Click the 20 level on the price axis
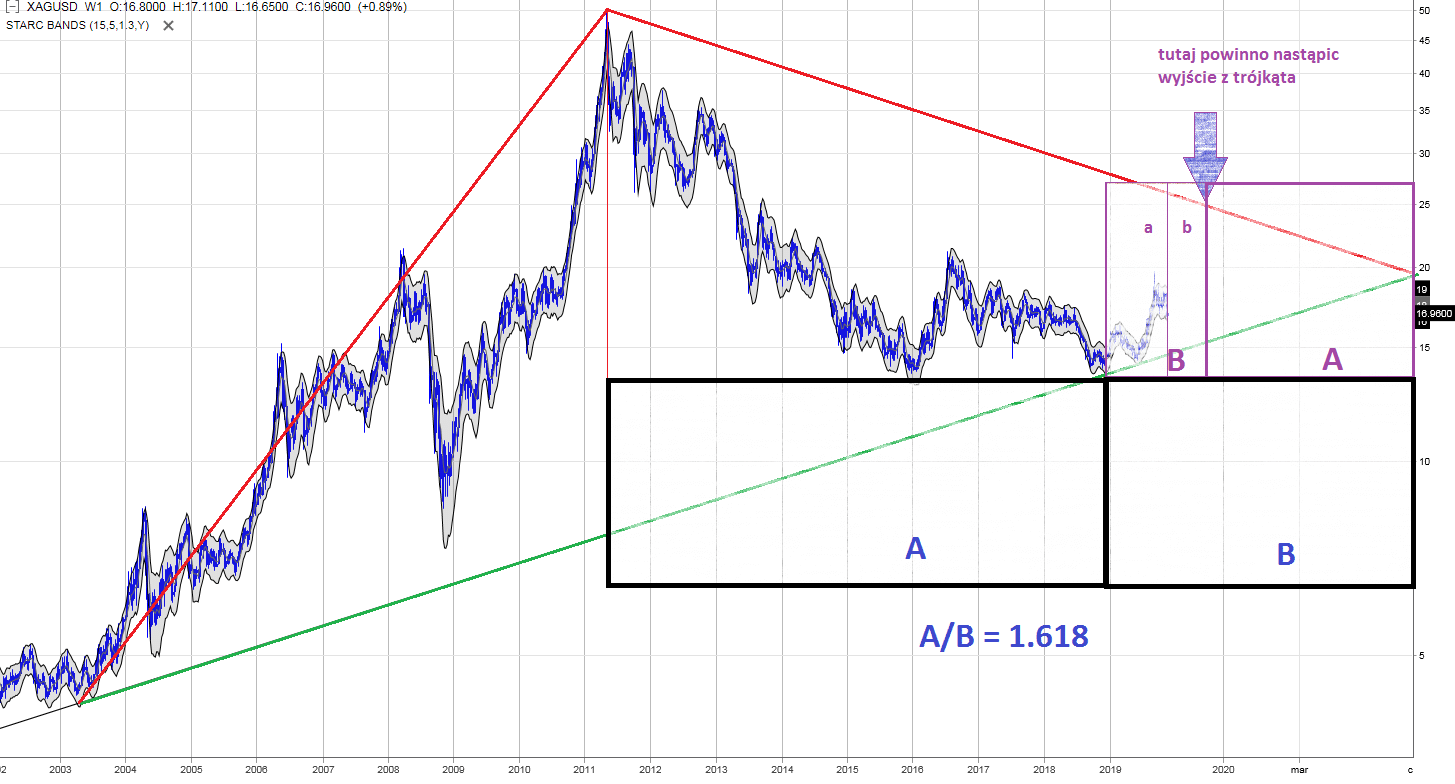This screenshot has height=784, width=1455. pyautogui.click(x=1423, y=267)
